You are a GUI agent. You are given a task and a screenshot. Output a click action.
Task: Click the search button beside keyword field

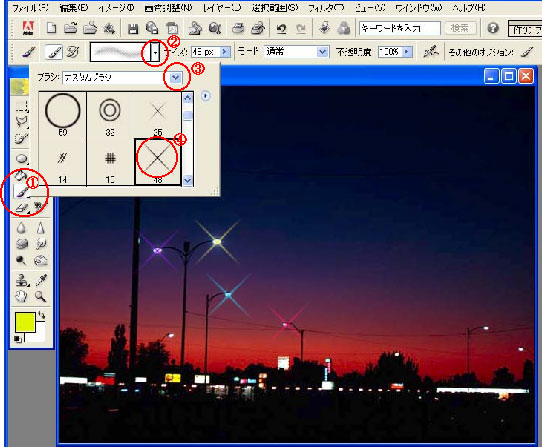[460, 28]
